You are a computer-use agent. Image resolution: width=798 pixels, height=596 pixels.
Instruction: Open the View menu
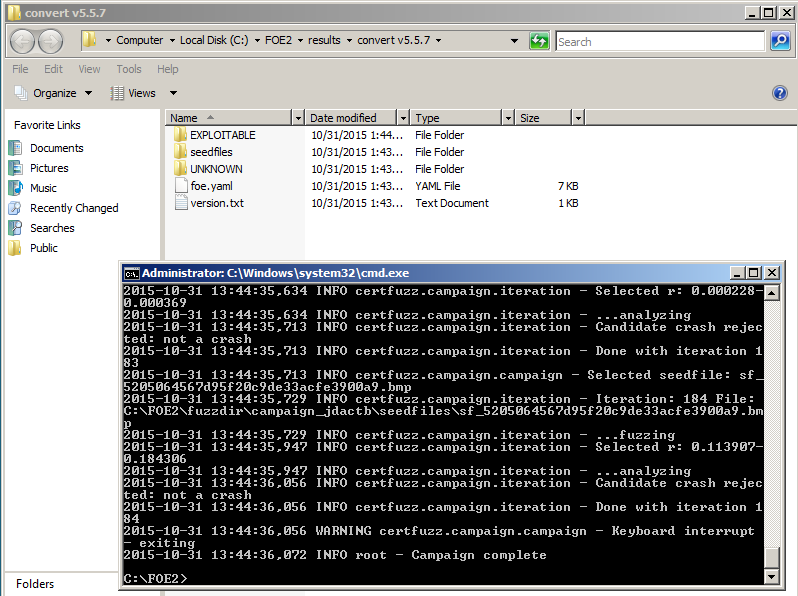tap(89, 69)
